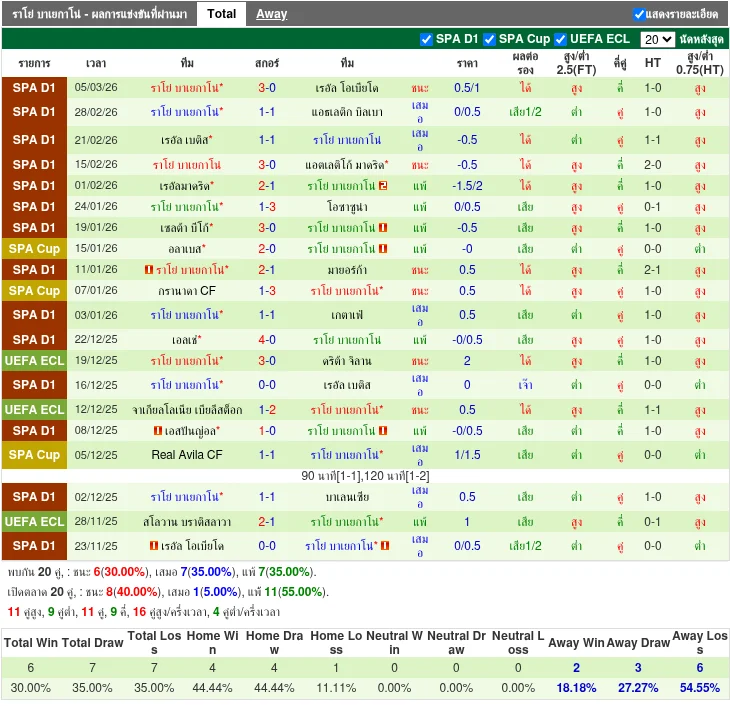Image resolution: width=730 pixels, height=706 pixels.
Task: Click the HT column header
Action: 652,63
